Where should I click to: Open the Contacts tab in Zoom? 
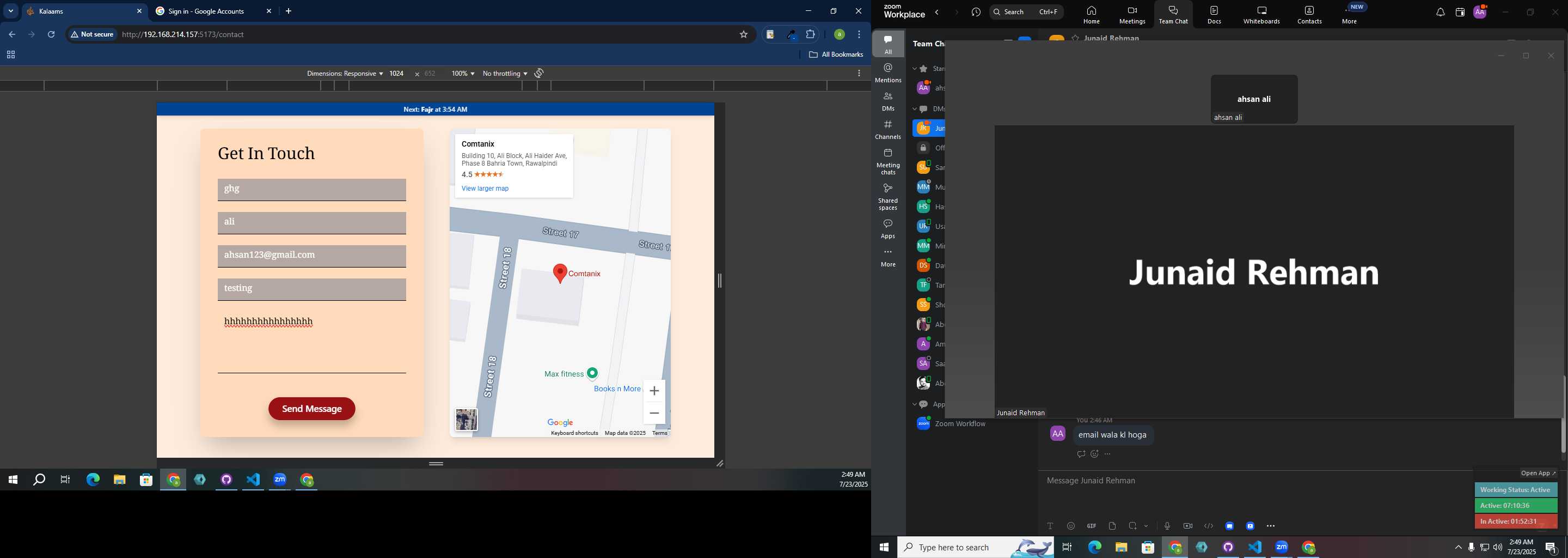point(1309,15)
